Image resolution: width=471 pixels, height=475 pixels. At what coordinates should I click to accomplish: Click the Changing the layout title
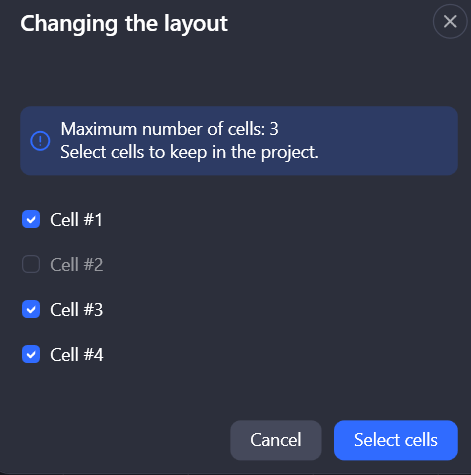point(124,23)
